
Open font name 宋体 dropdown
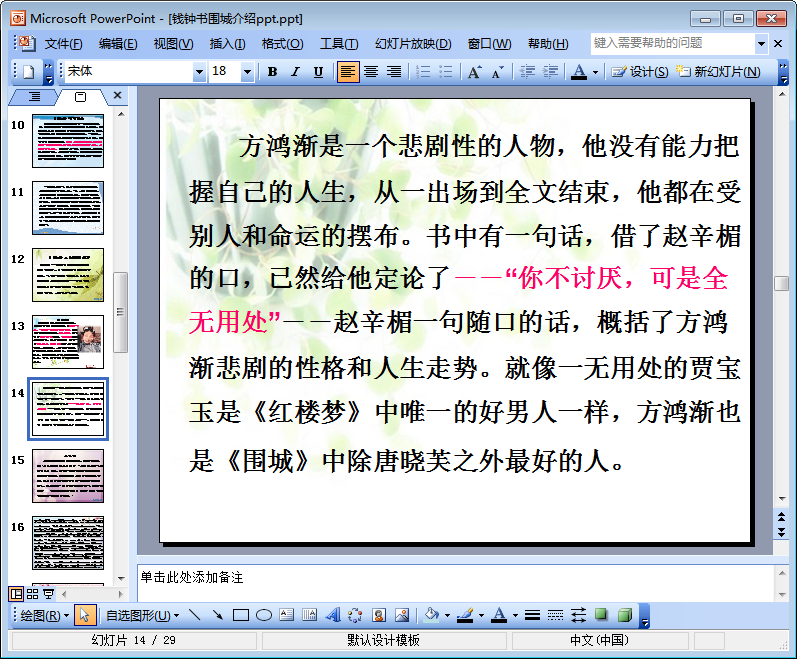(199, 72)
